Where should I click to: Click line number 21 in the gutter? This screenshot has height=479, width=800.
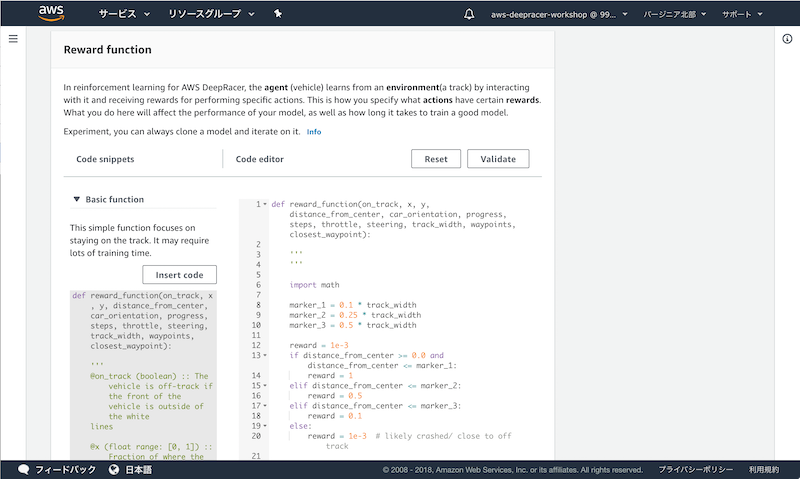pos(256,456)
